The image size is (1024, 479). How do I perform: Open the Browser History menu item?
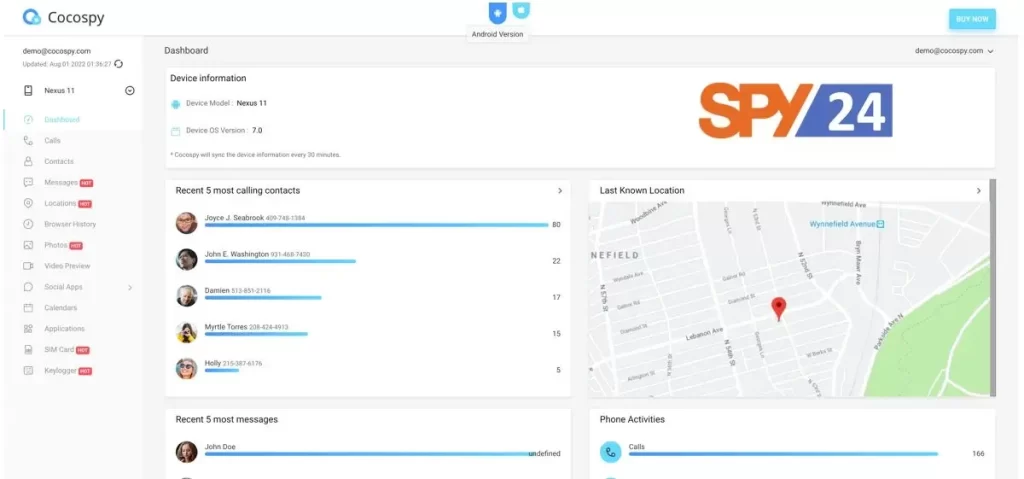[x=70, y=224]
